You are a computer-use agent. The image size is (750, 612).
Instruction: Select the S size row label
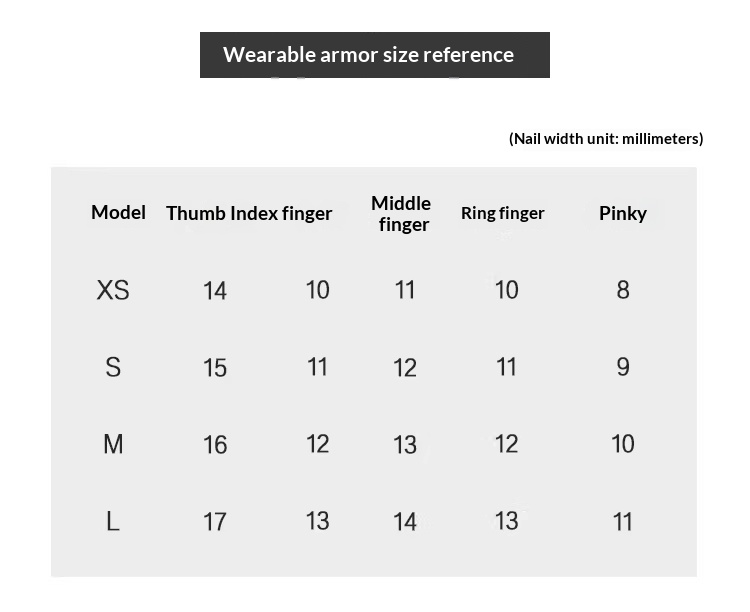point(113,367)
